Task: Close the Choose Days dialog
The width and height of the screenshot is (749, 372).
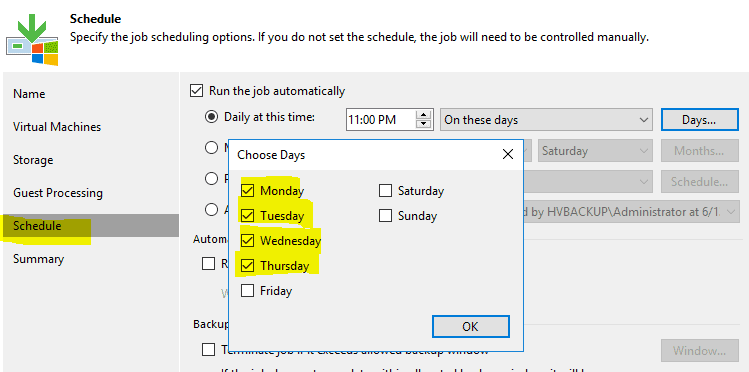Action: tap(508, 154)
